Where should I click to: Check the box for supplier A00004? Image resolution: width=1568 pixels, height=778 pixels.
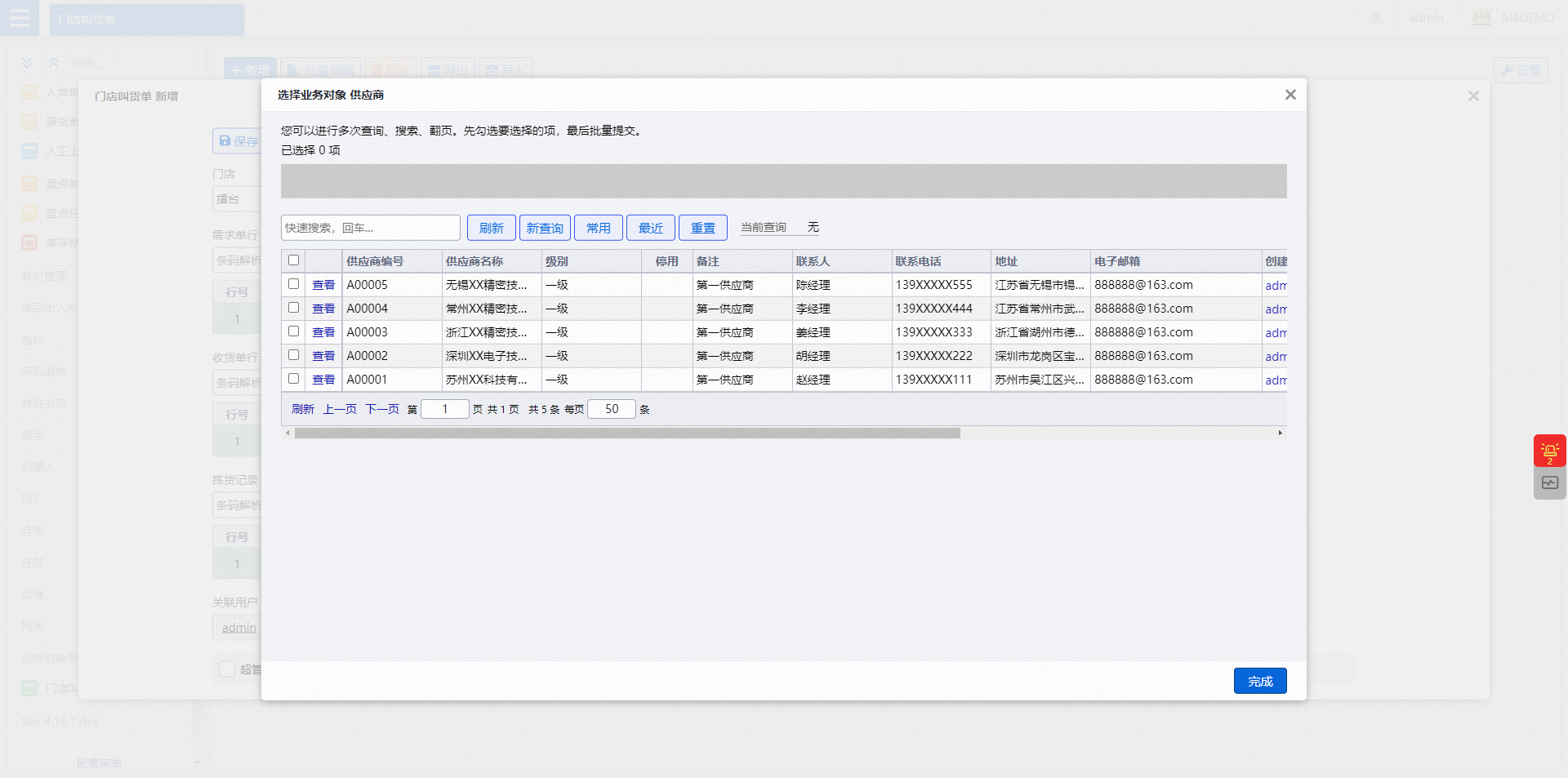pyautogui.click(x=293, y=308)
